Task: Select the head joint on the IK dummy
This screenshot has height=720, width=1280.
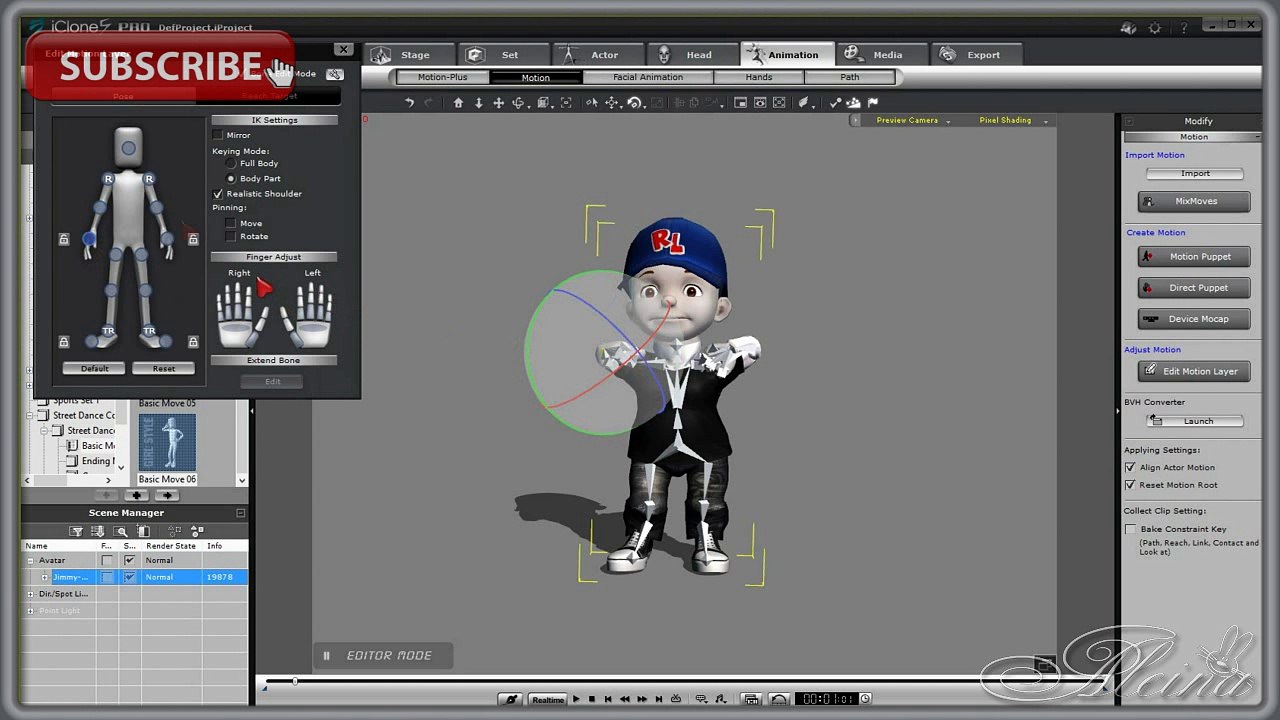Action: pyautogui.click(x=128, y=149)
